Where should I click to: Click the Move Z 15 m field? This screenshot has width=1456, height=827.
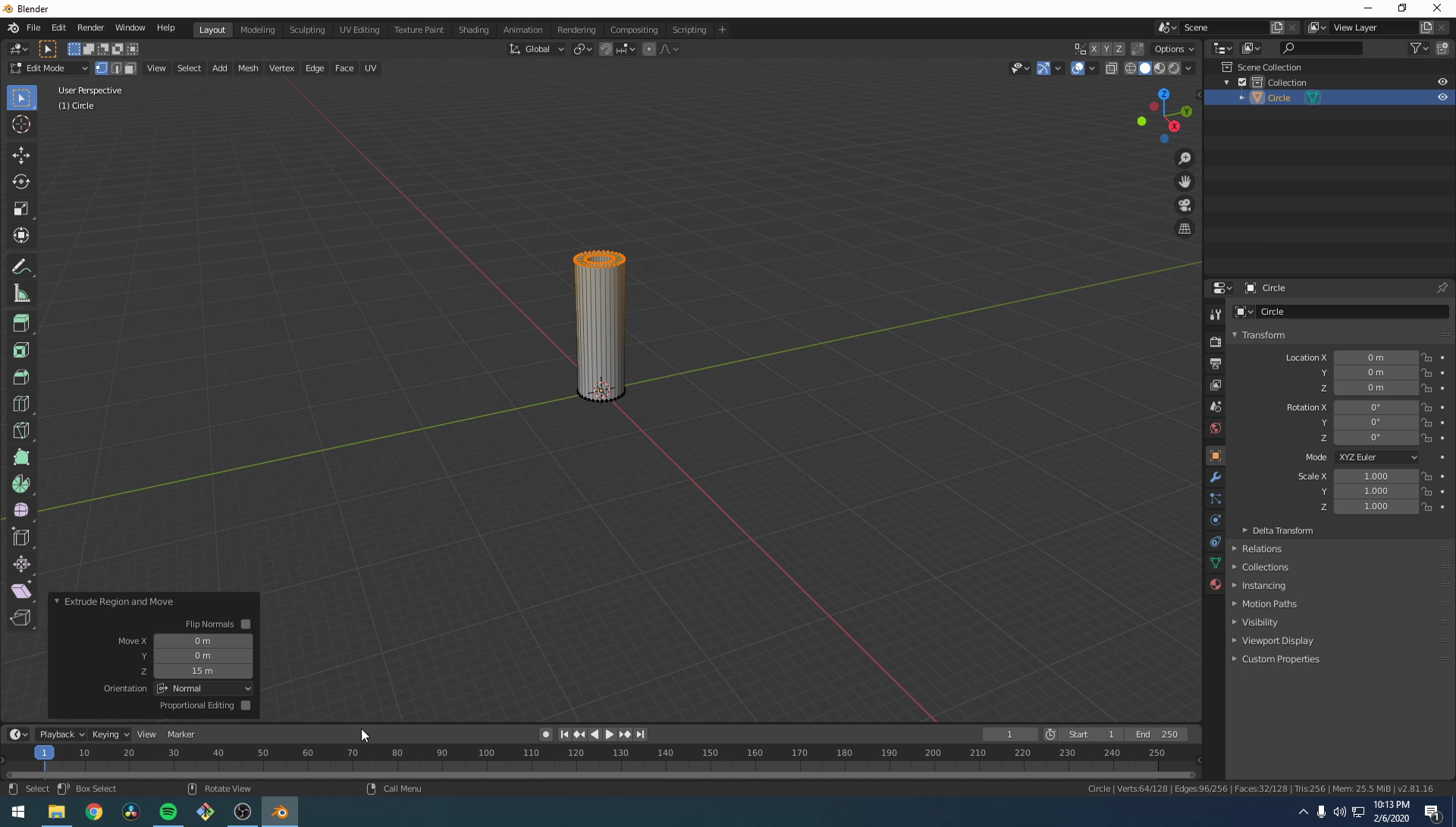pos(202,671)
